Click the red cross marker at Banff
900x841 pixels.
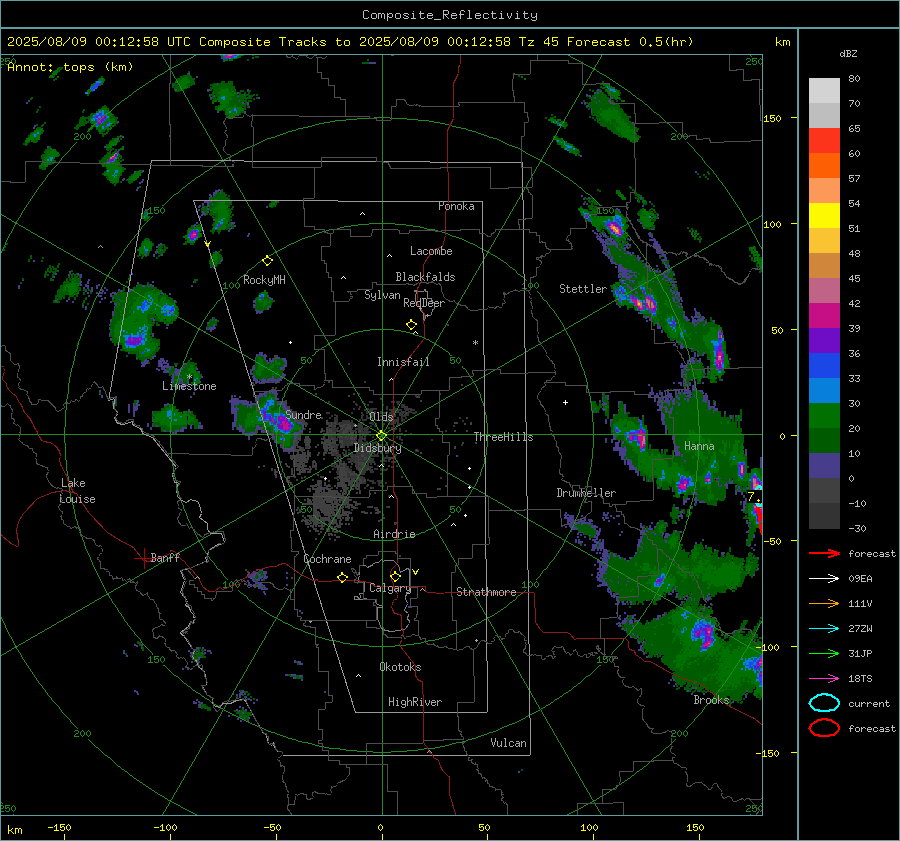pyautogui.click(x=143, y=558)
